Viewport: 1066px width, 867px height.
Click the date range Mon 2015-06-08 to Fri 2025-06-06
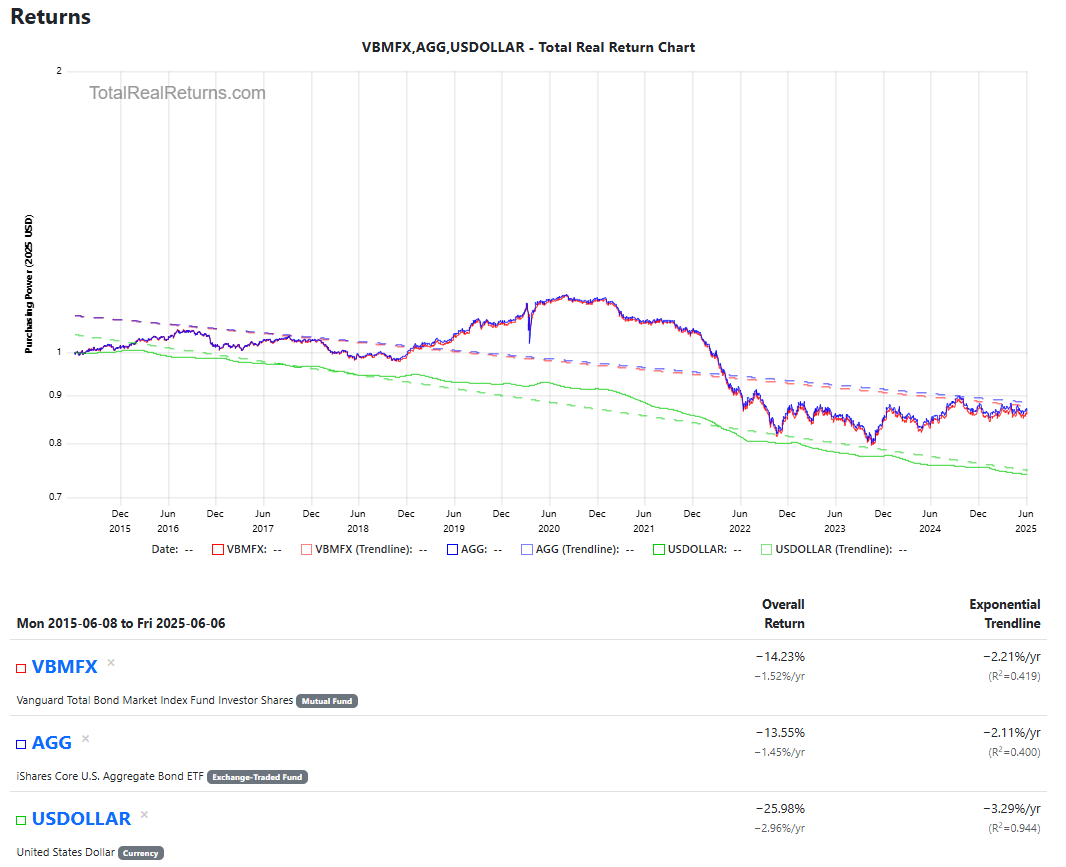click(121, 624)
